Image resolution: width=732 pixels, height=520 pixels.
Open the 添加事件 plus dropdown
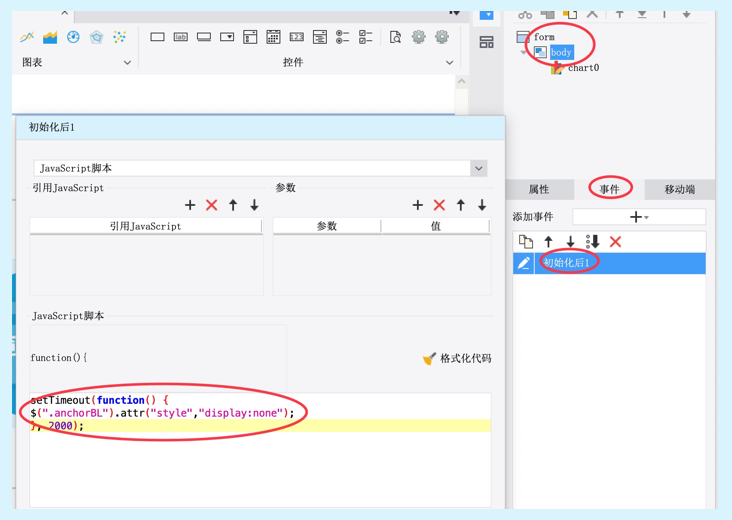point(639,217)
